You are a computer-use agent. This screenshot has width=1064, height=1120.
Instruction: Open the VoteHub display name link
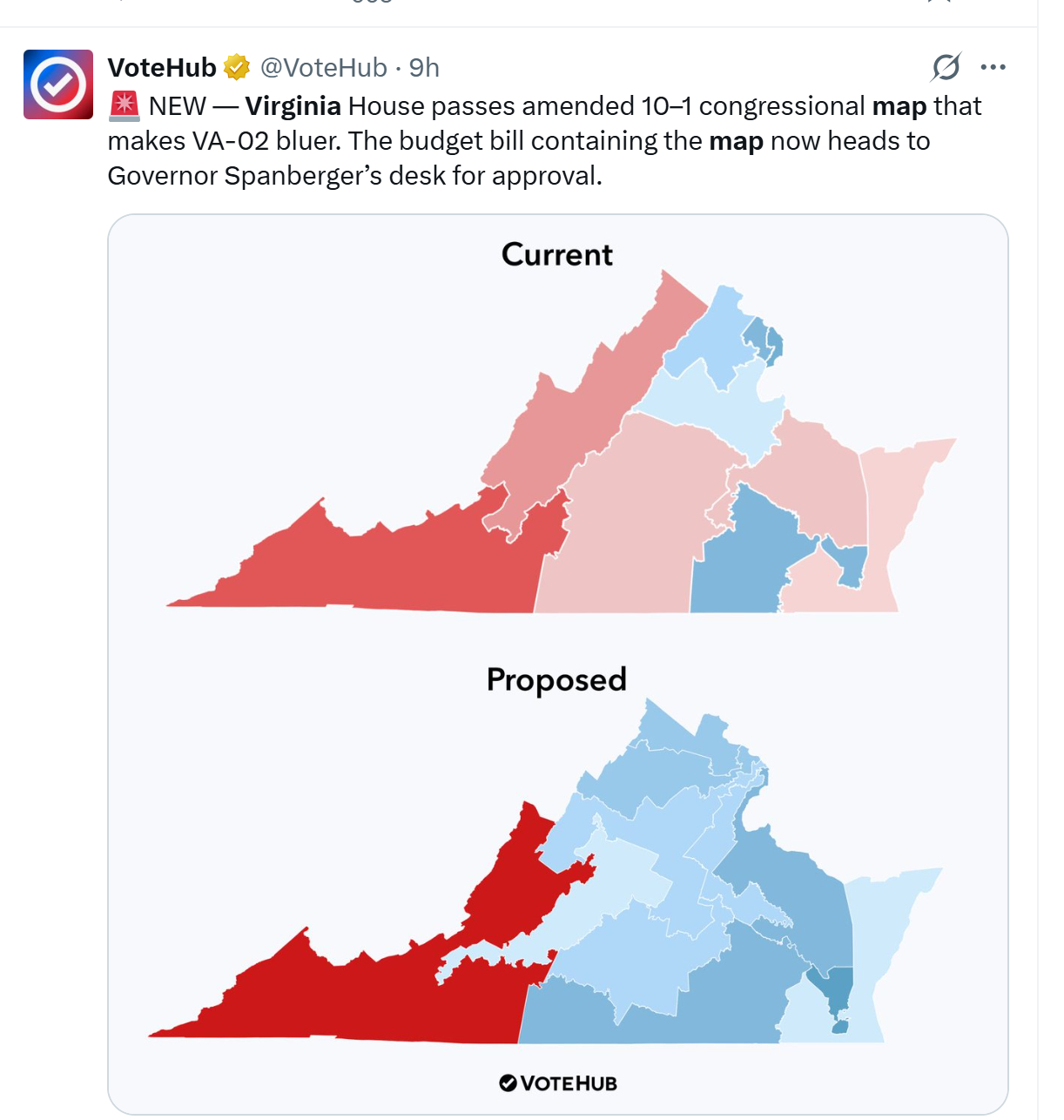(x=162, y=67)
